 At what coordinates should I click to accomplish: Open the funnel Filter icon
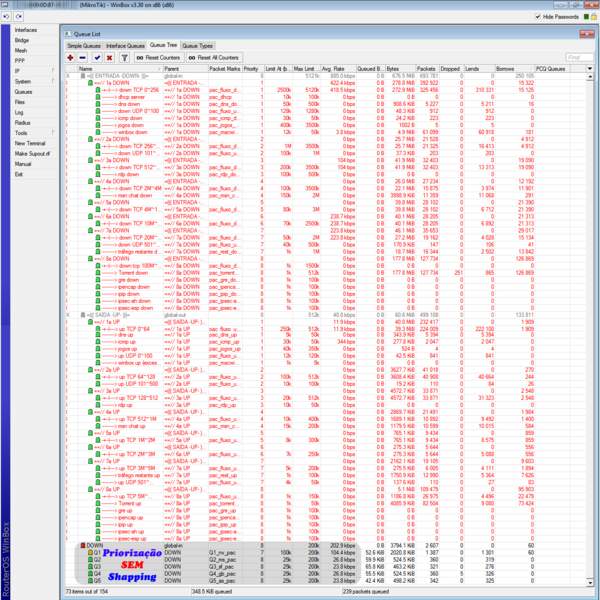(124, 58)
